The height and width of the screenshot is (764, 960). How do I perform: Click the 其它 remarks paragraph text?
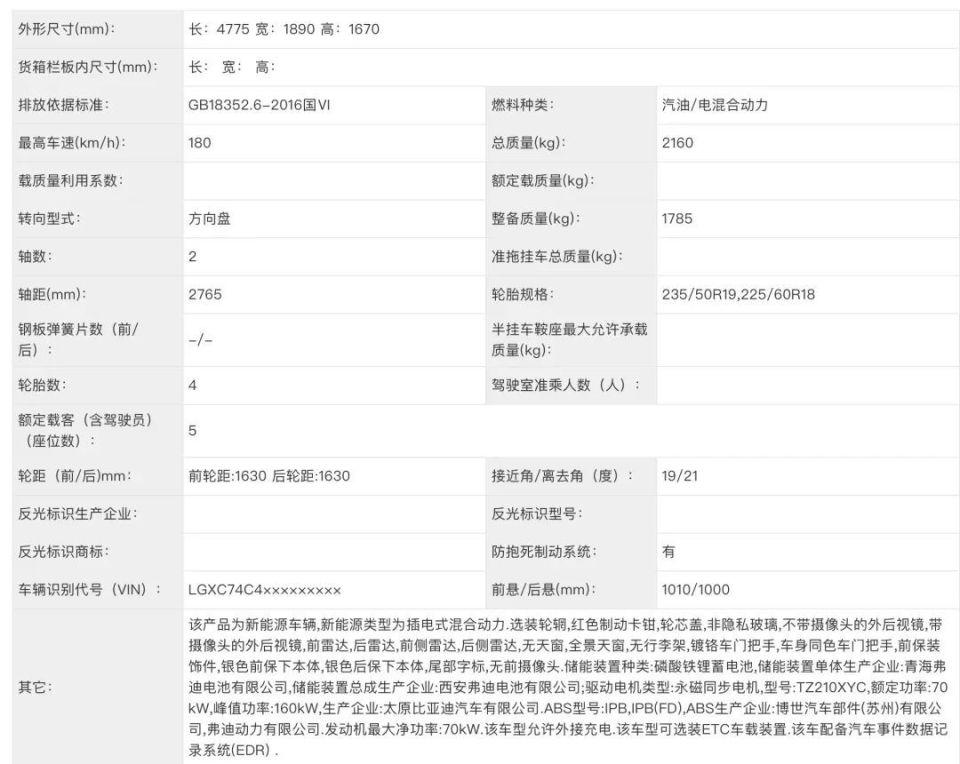click(566, 686)
